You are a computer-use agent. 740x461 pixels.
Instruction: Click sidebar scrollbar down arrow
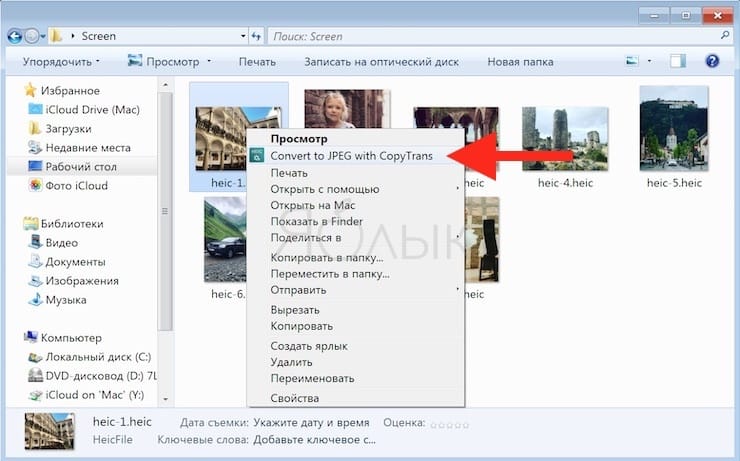165,399
